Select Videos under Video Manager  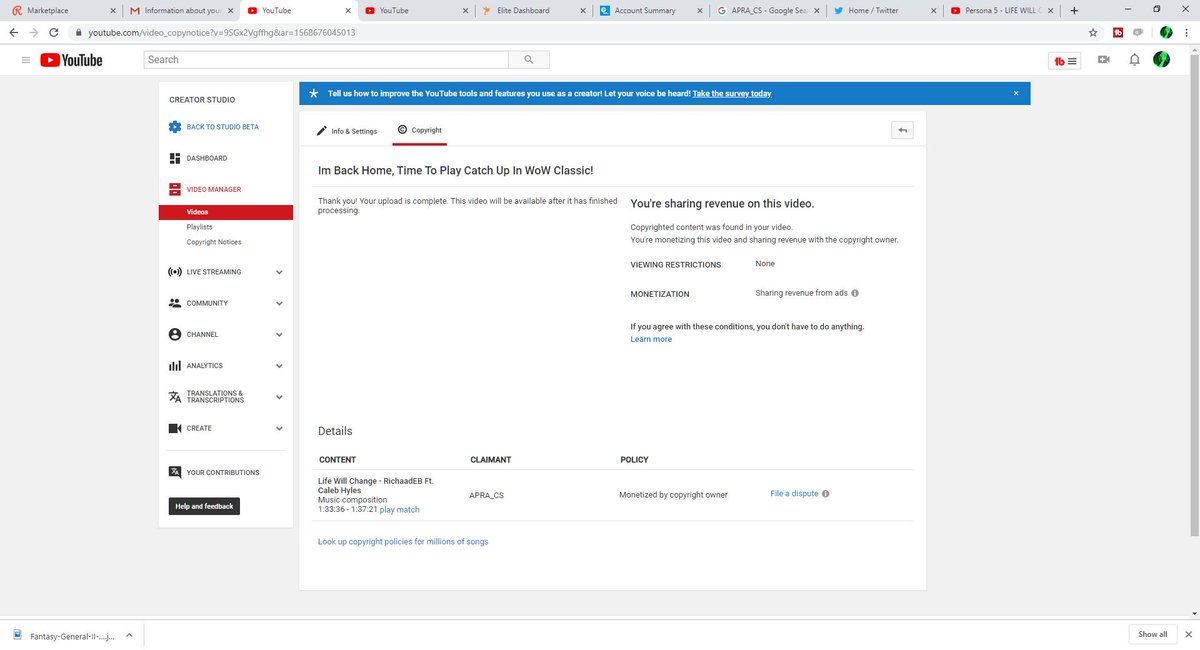point(226,212)
